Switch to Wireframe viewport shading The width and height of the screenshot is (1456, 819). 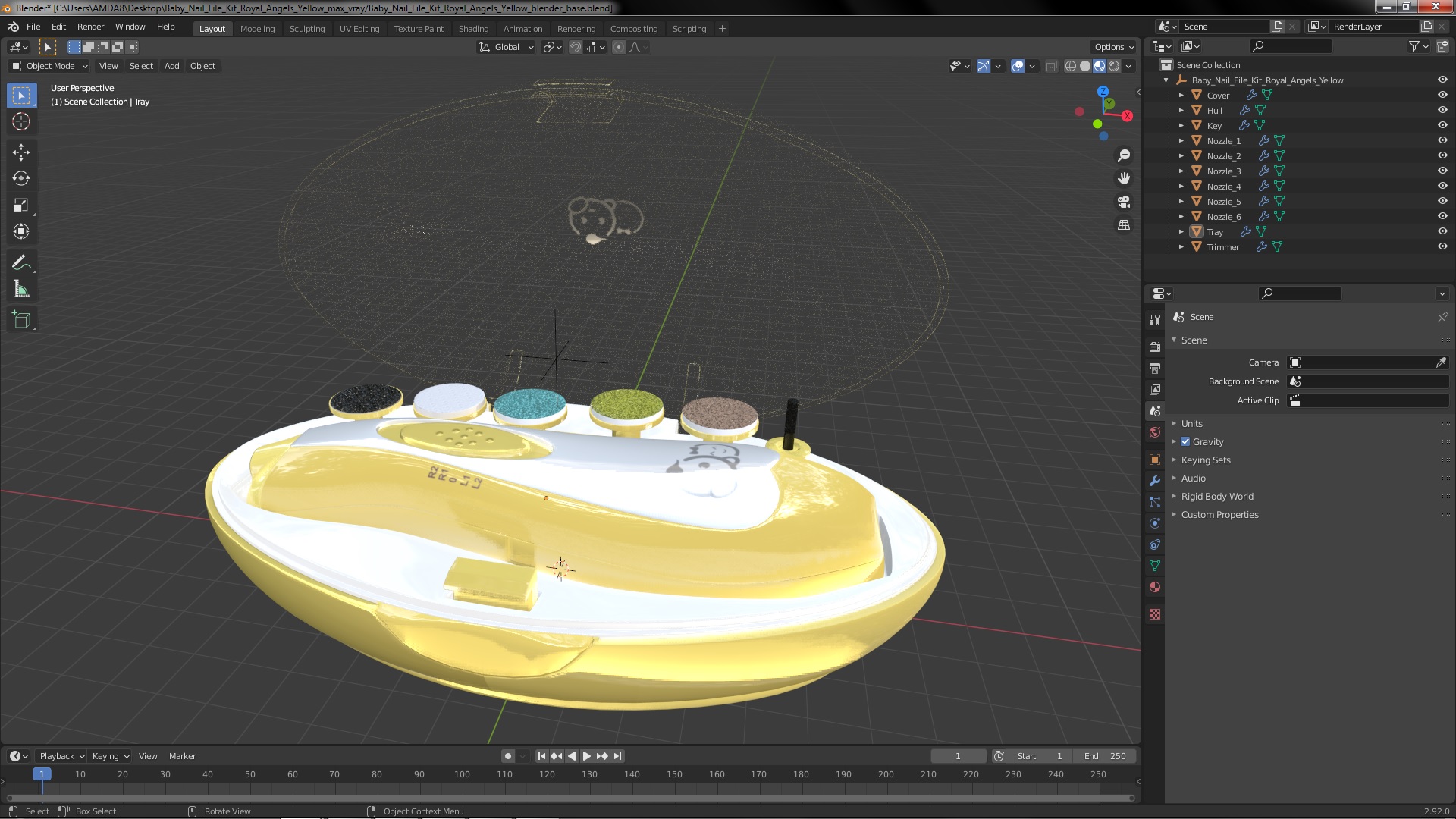pos(1071,66)
